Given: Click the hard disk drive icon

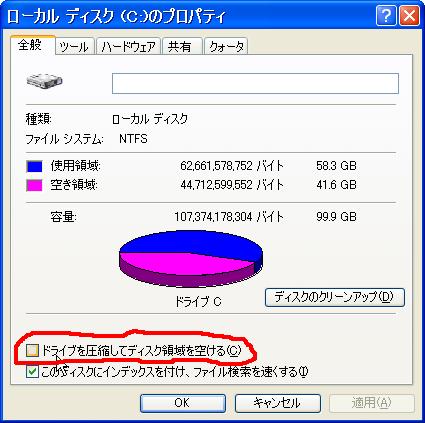Looking at the screenshot, I should [x=44, y=81].
